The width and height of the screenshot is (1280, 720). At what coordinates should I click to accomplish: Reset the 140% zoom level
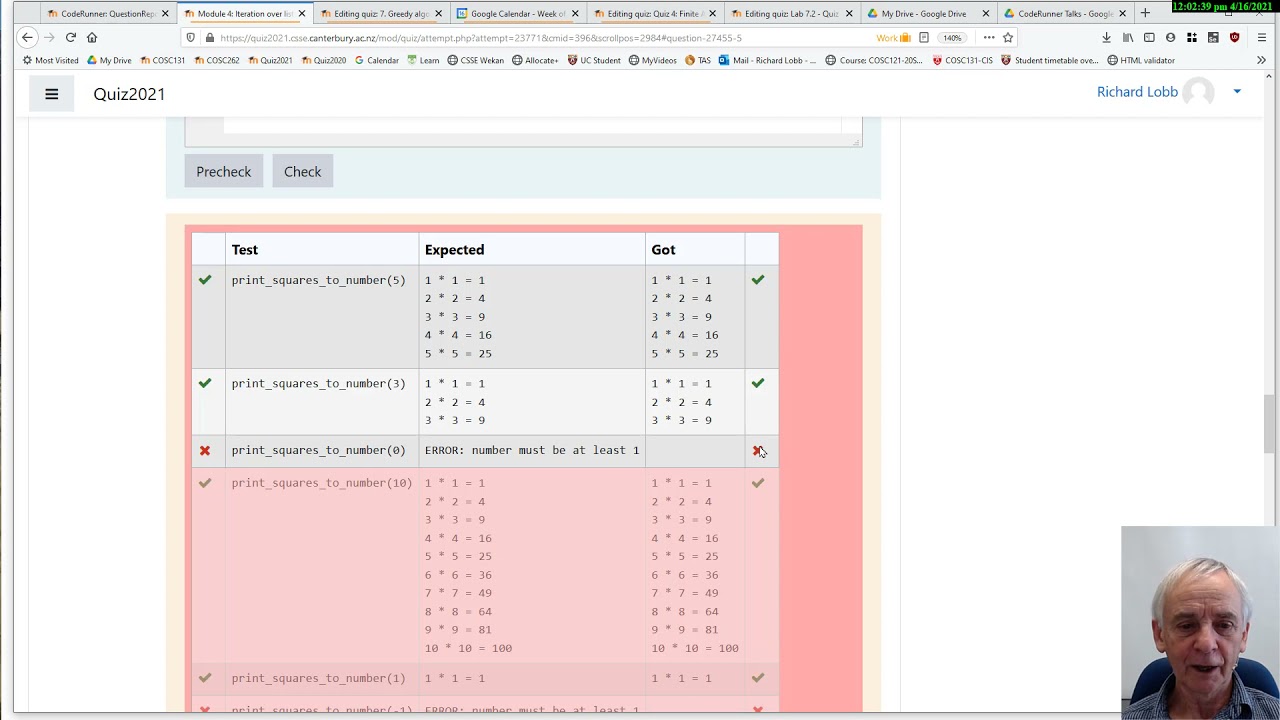(952, 38)
